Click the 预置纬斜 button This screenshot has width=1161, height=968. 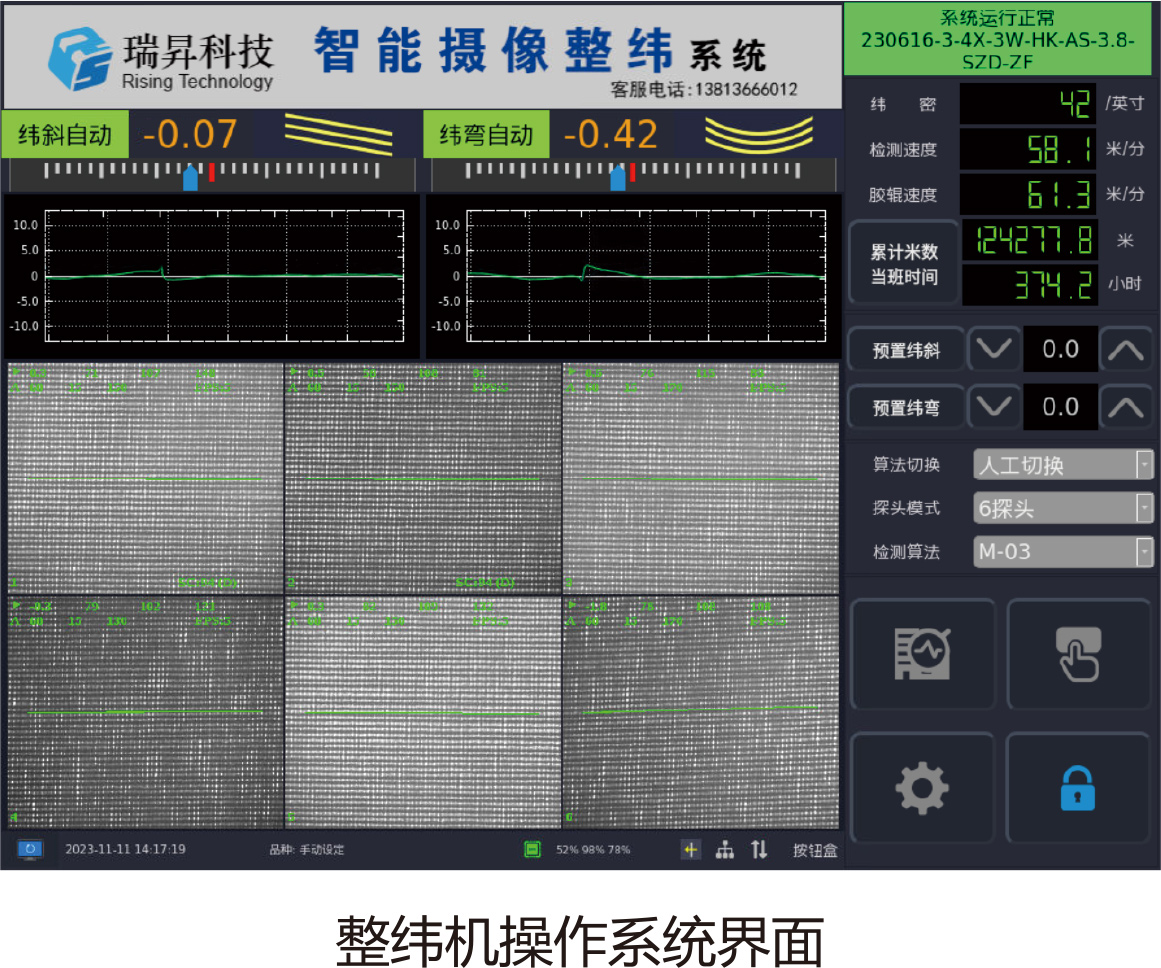point(906,350)
